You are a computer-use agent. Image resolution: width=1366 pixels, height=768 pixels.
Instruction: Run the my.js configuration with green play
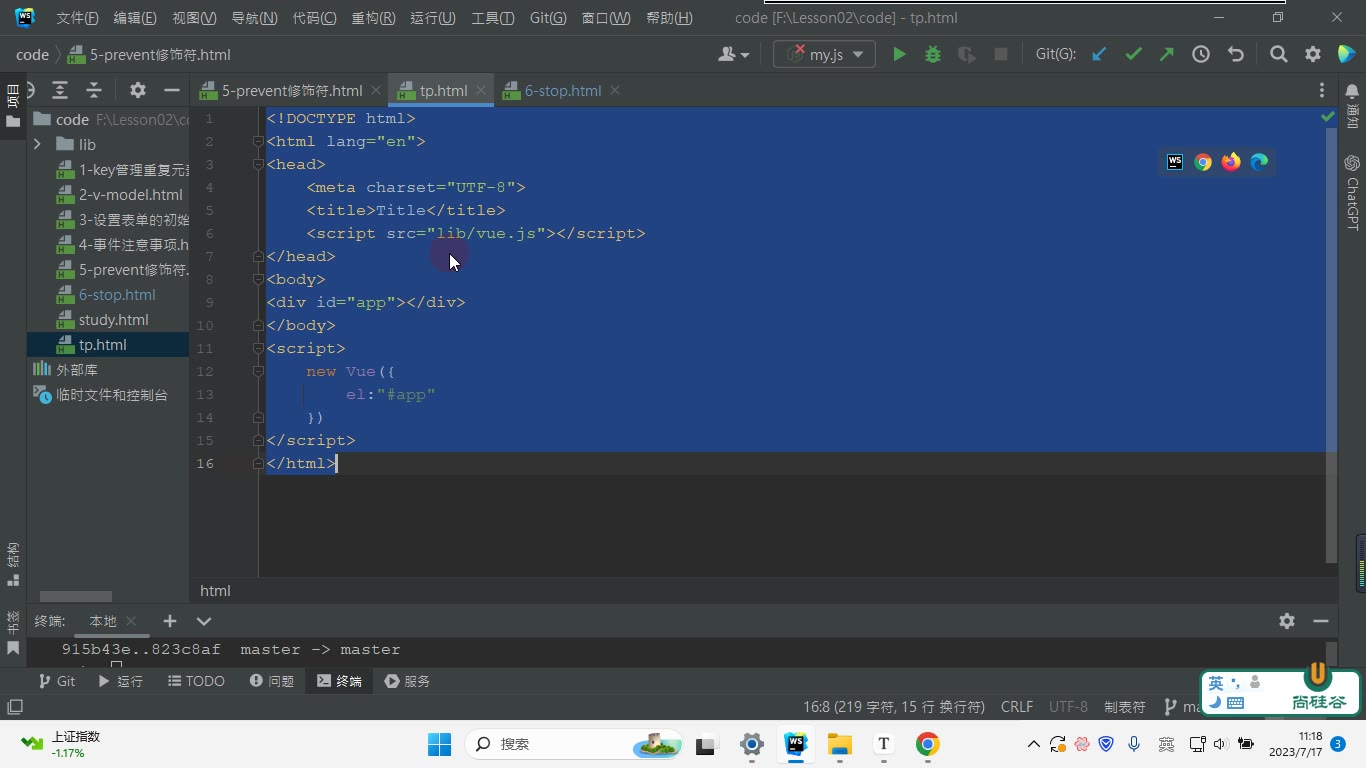(x=899, y=55)
